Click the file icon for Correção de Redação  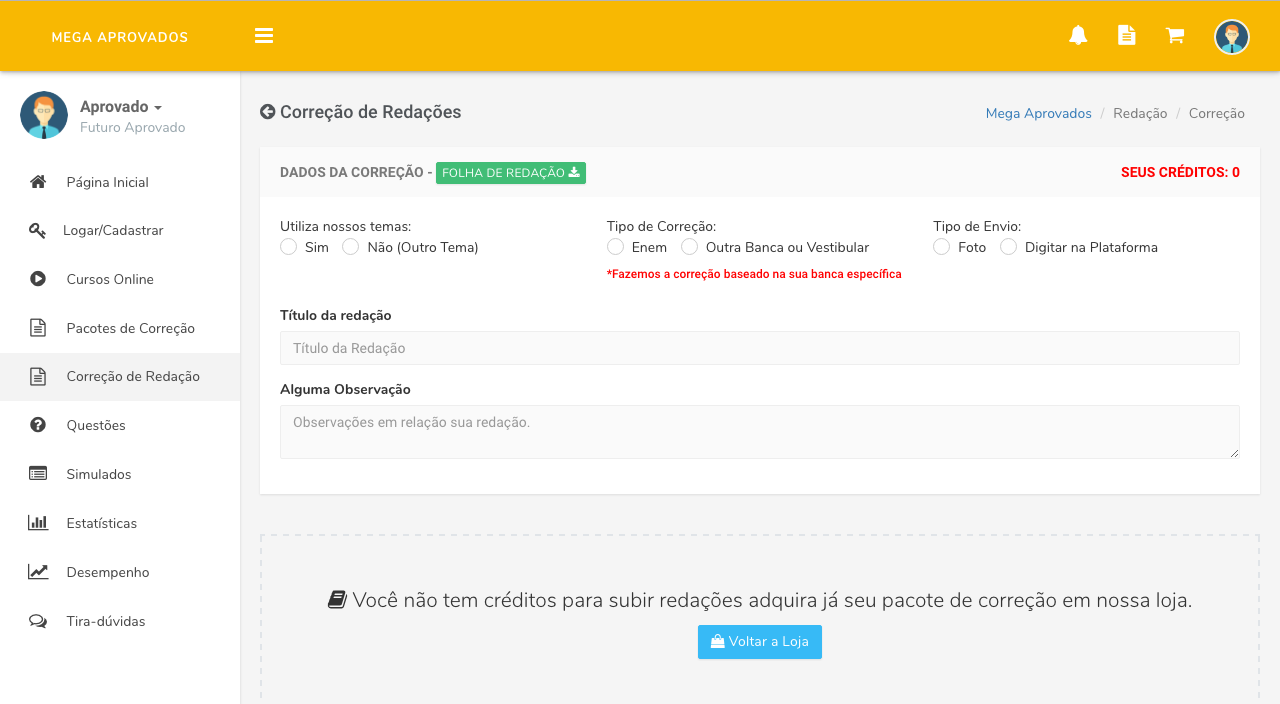38,377
